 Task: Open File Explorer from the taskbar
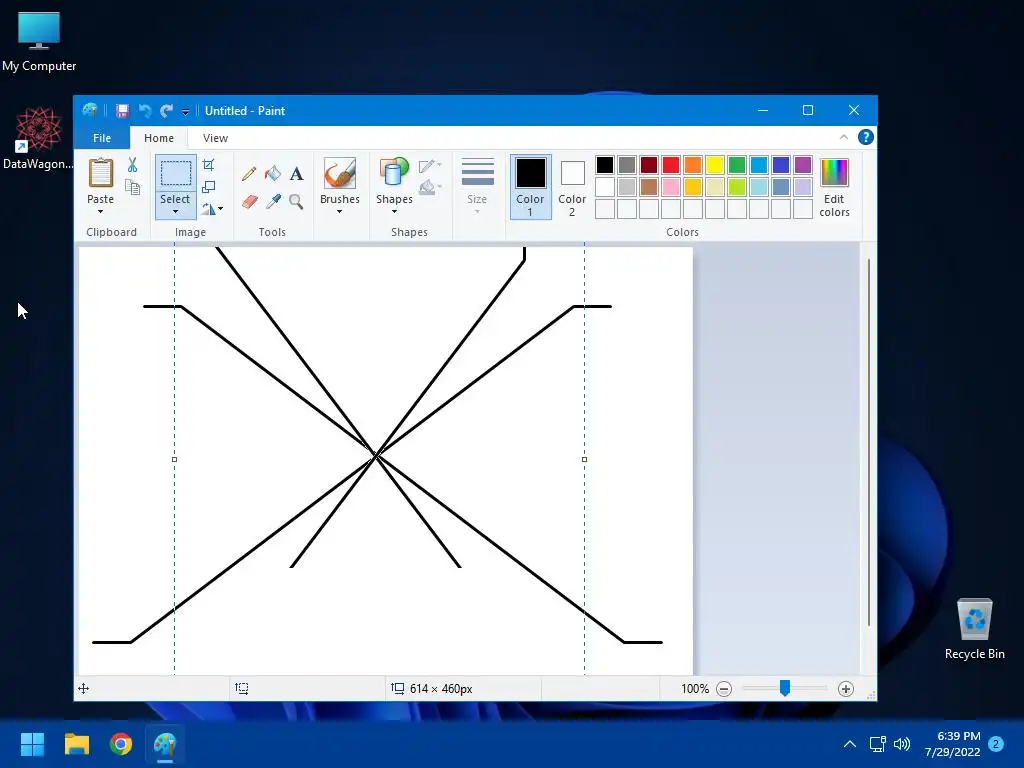point(76,744)
